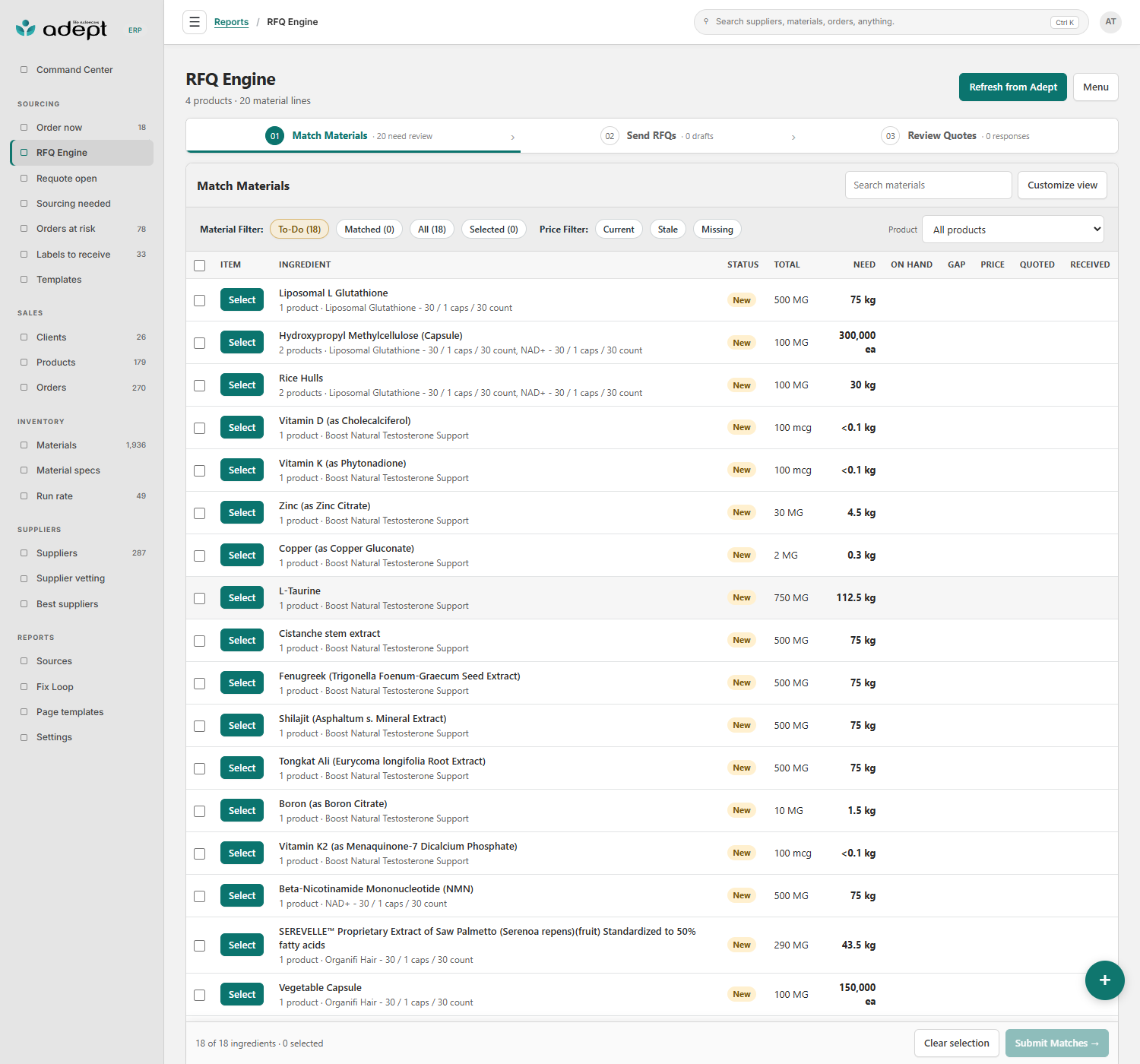The height and width of the screenshot is (1064, 1140).
Task: Click the chevron after Send RFQs step
Action: pos(793,137)
